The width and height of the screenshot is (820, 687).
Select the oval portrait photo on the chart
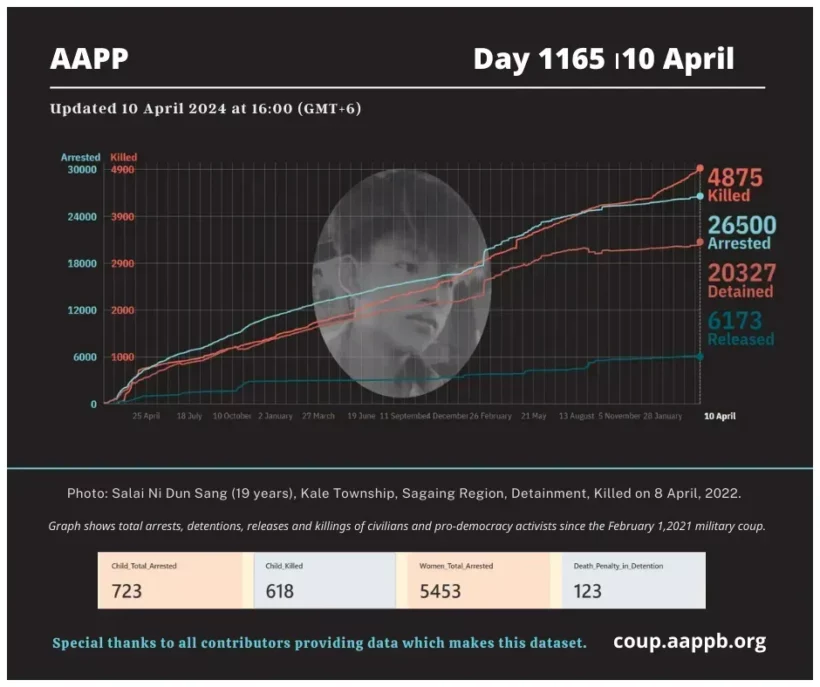coord(402,284)
